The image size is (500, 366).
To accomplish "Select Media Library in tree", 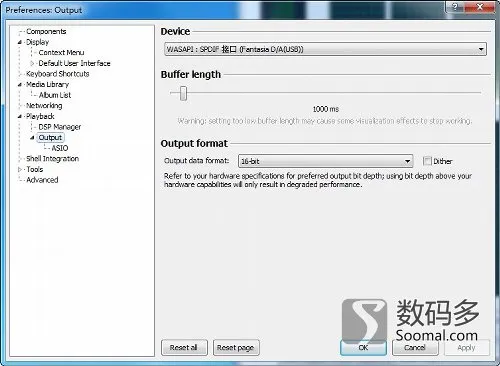I will 47,84.
